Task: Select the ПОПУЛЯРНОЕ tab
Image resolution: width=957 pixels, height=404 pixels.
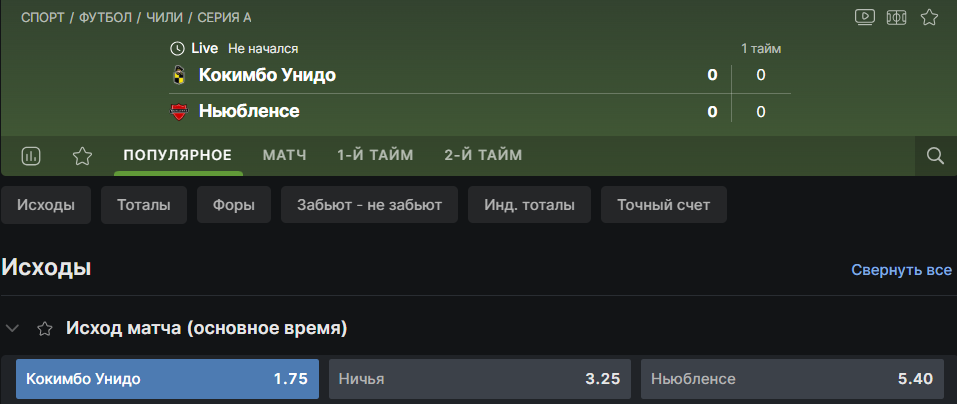Action: (178, 155)
